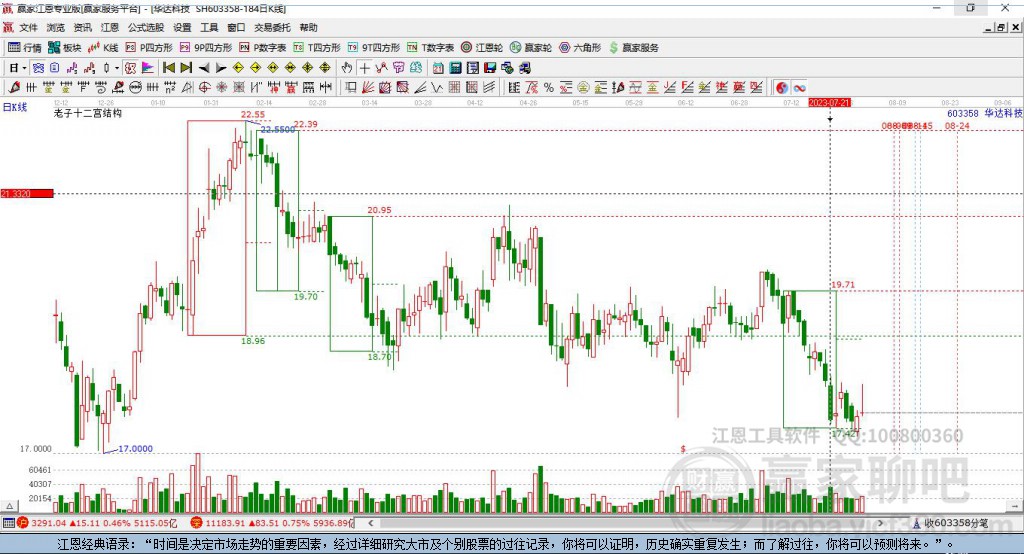1024x554 pixels.
Task: Open the 9T四方形 tool
Action: 374,48
